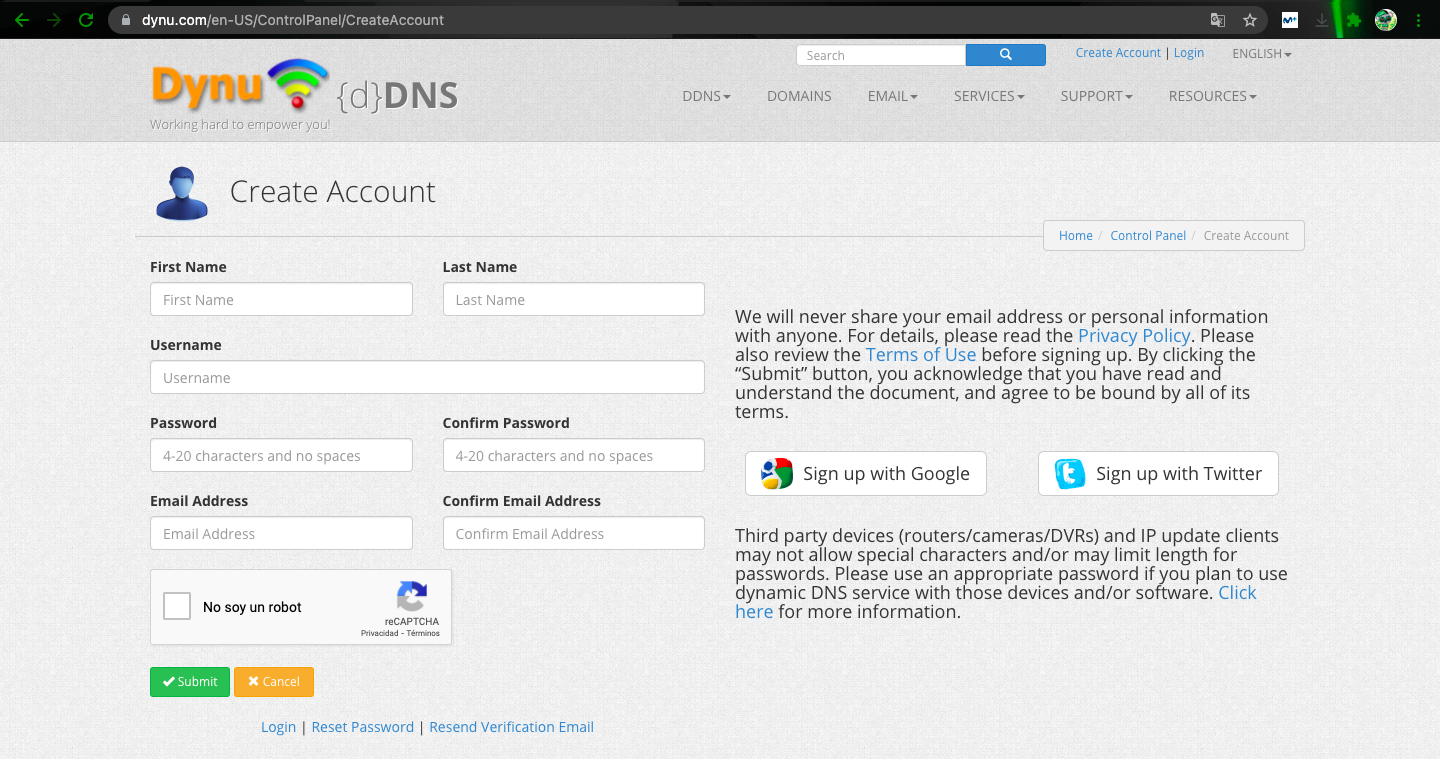Check the 'No soy un robot' checkbox

177,606
